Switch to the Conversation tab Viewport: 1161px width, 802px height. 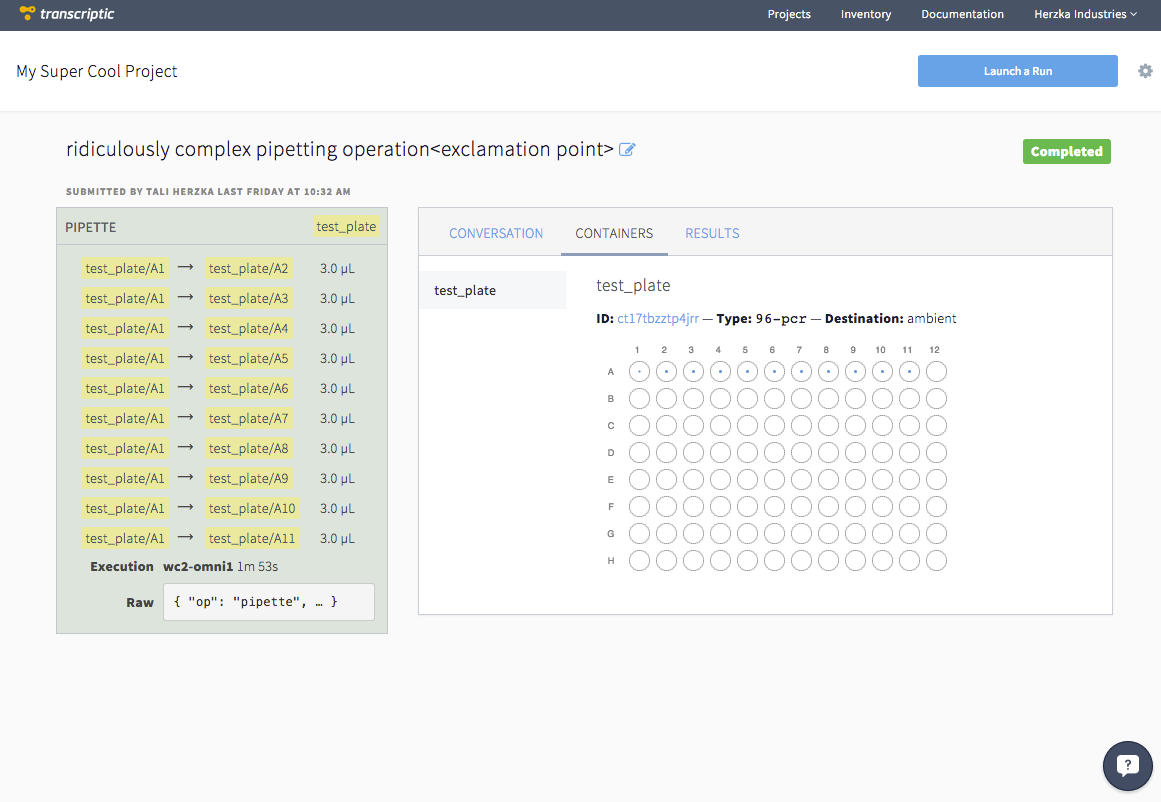pyautogui.click(x=496, y=233)
